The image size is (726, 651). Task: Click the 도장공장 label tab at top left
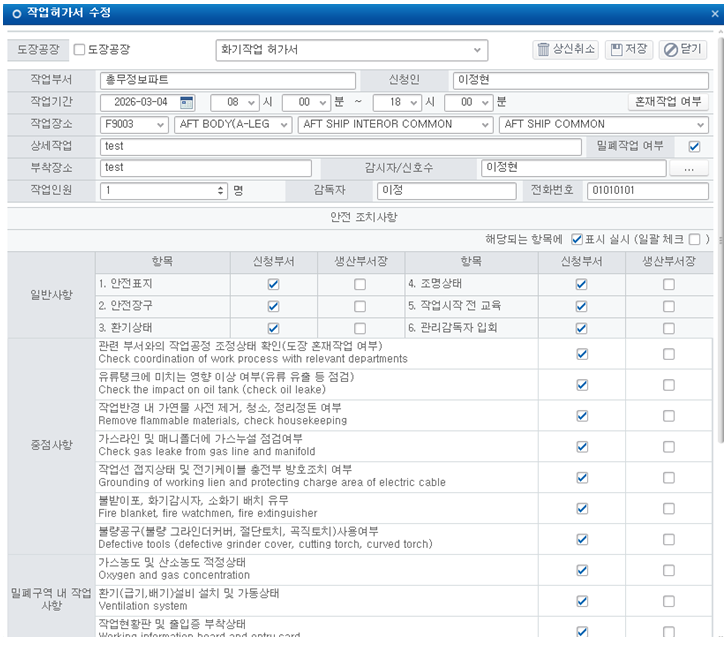pos(38,50)
